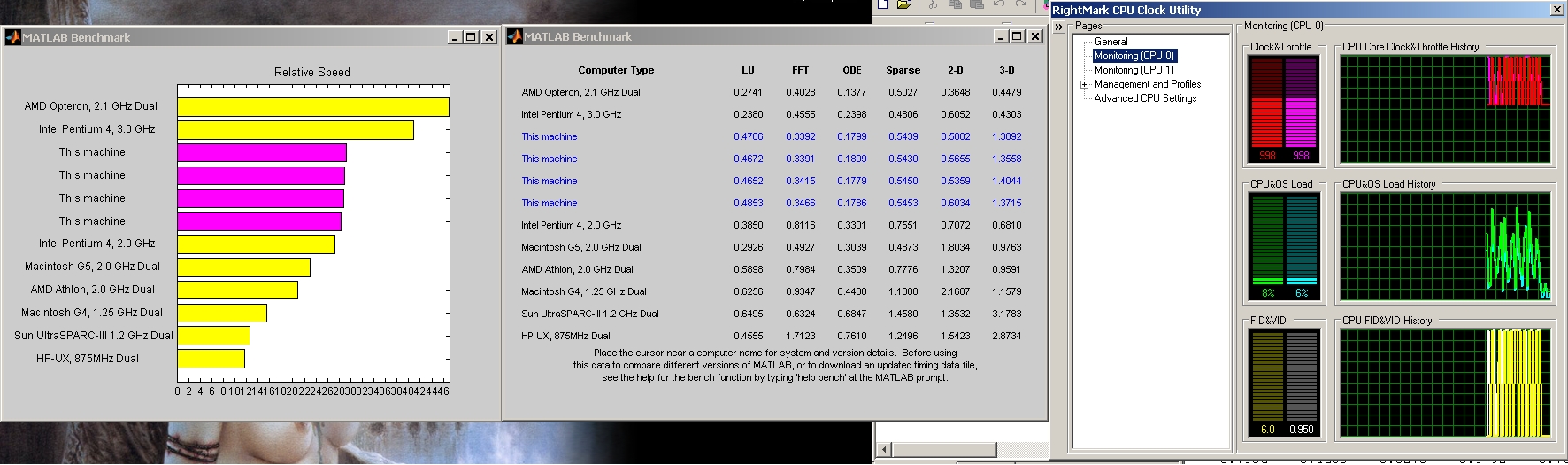Click 6.0 FID readout

(x=1267, y=429)
